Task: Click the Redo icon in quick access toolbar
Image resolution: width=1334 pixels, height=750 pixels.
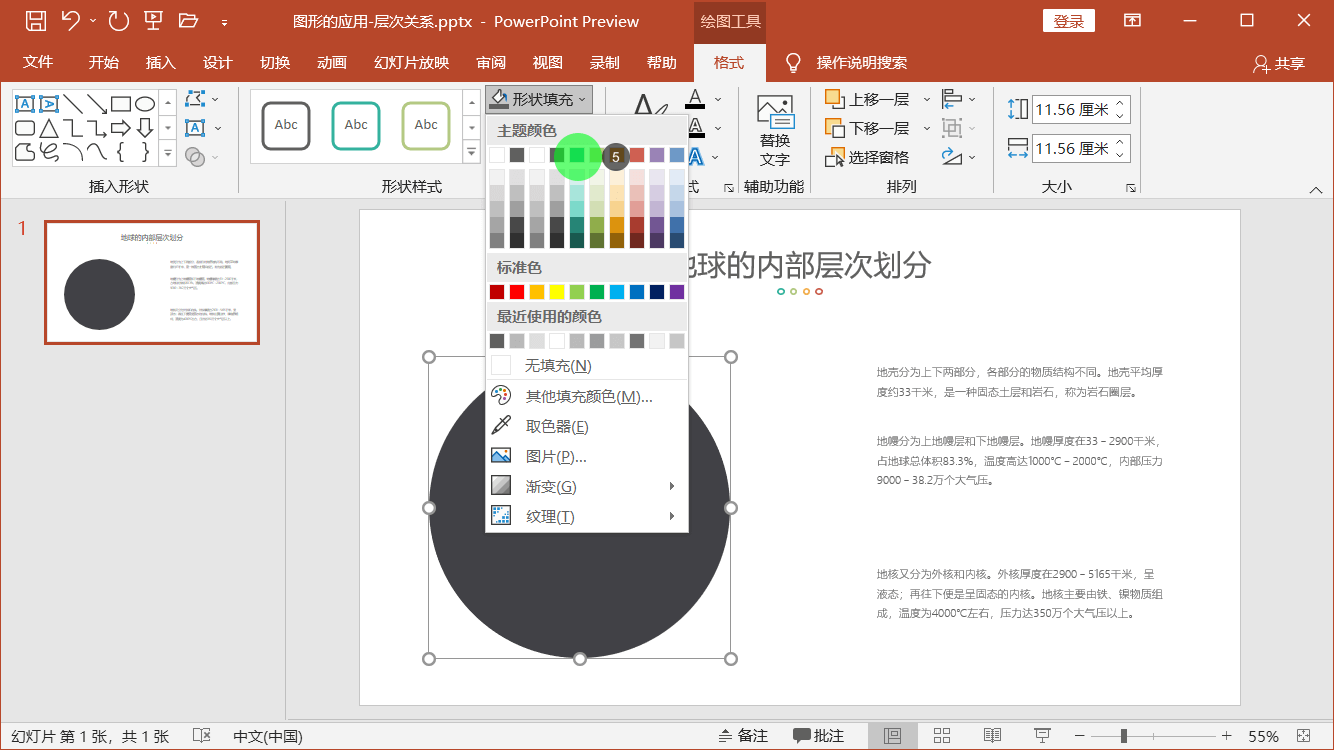Action: tap(118, 20)
